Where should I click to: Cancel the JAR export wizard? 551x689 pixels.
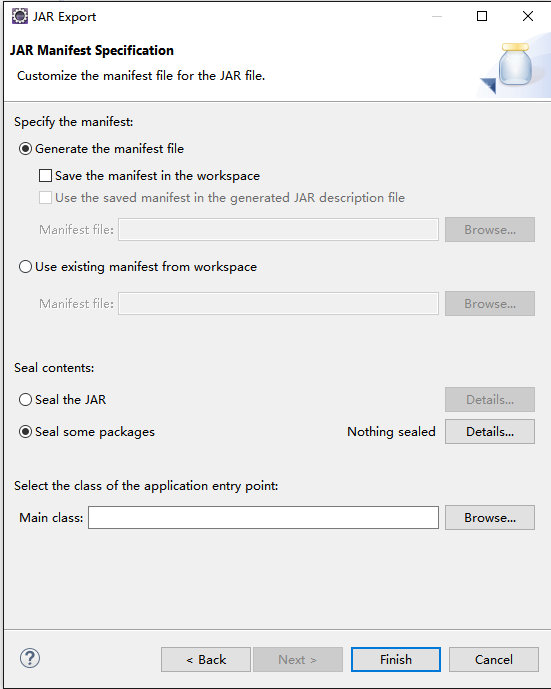tap(494, 660)
